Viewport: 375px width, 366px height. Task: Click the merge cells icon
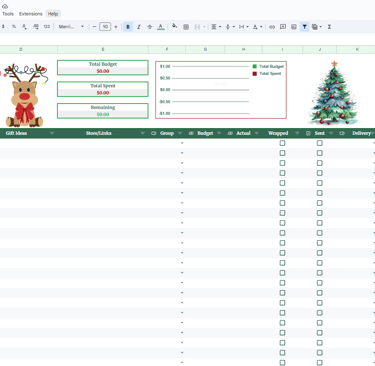[197, 27]
